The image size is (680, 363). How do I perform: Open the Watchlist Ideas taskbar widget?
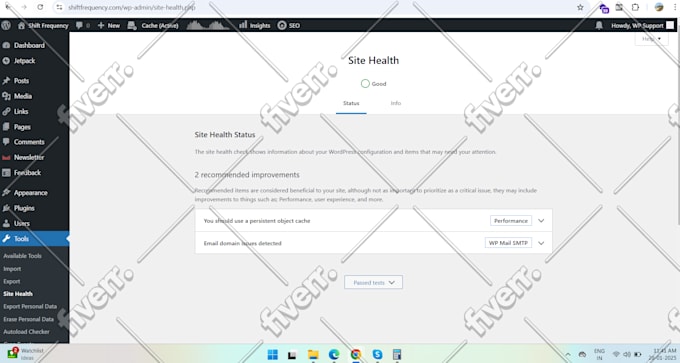[25, 353]
